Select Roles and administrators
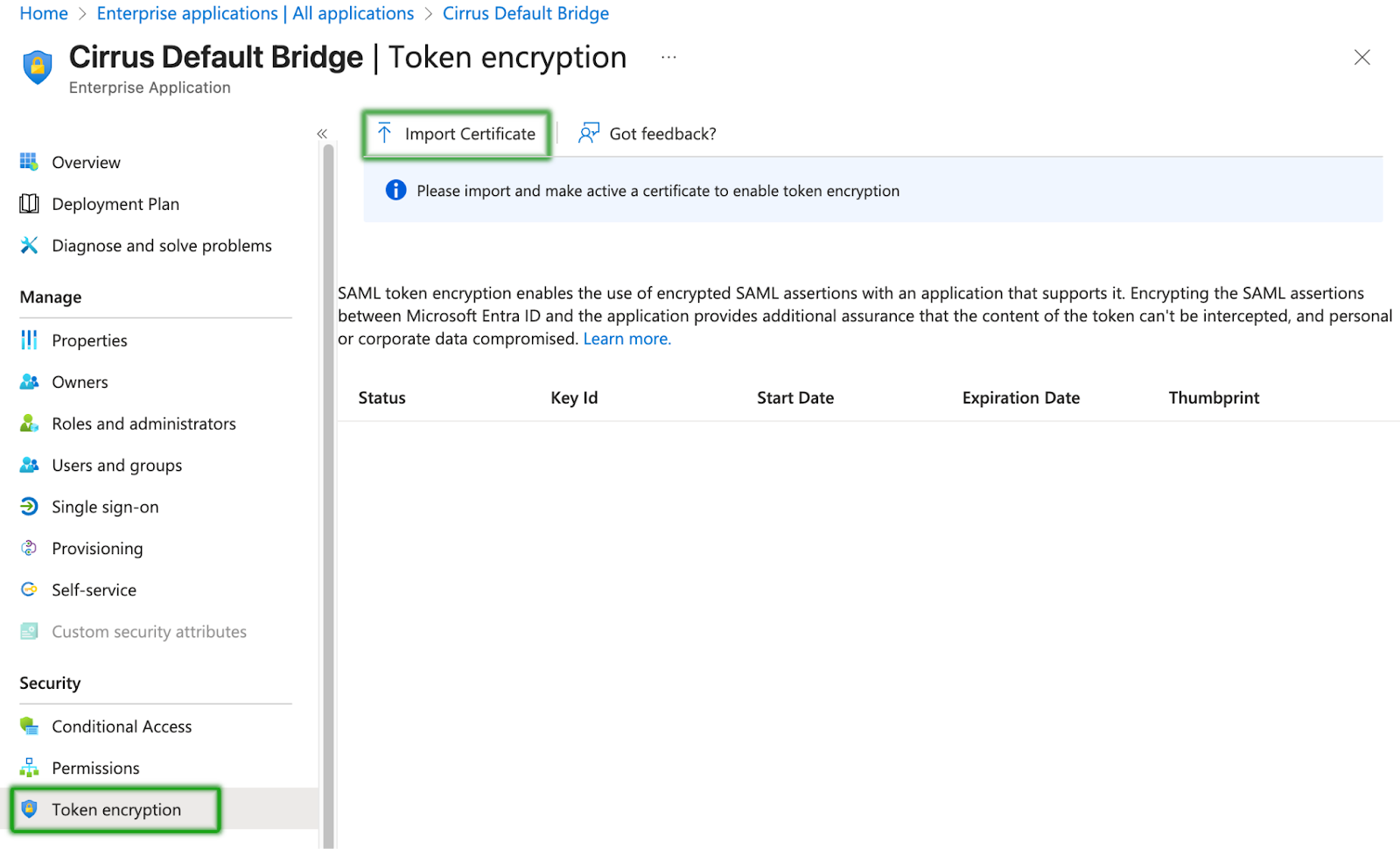The width and height of the screenshot is (1400, 849). click(x=143, y=424)
